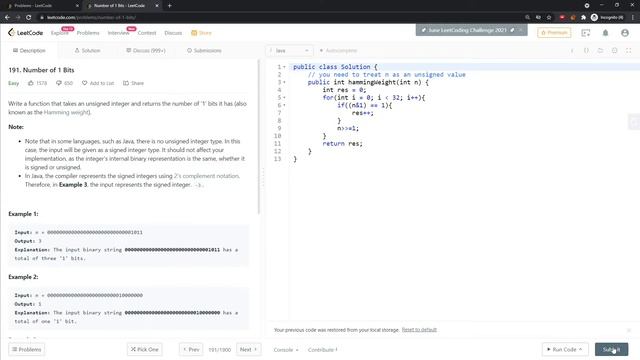Open the Java language dropdown
This screenshot has height=360, width=640.
coord(289,51)
